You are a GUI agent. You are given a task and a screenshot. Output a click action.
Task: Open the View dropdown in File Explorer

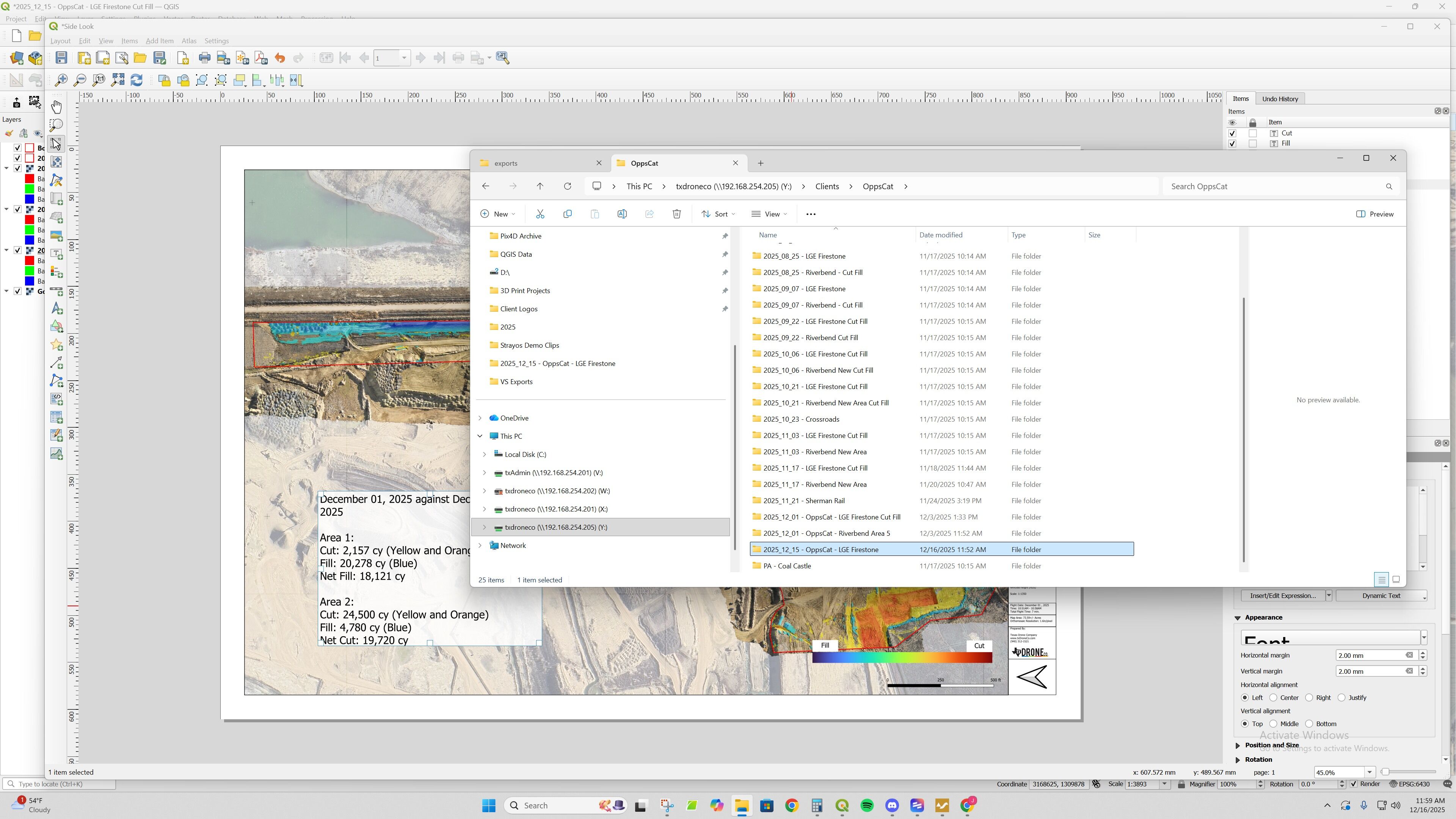click(x=769, y=213)
